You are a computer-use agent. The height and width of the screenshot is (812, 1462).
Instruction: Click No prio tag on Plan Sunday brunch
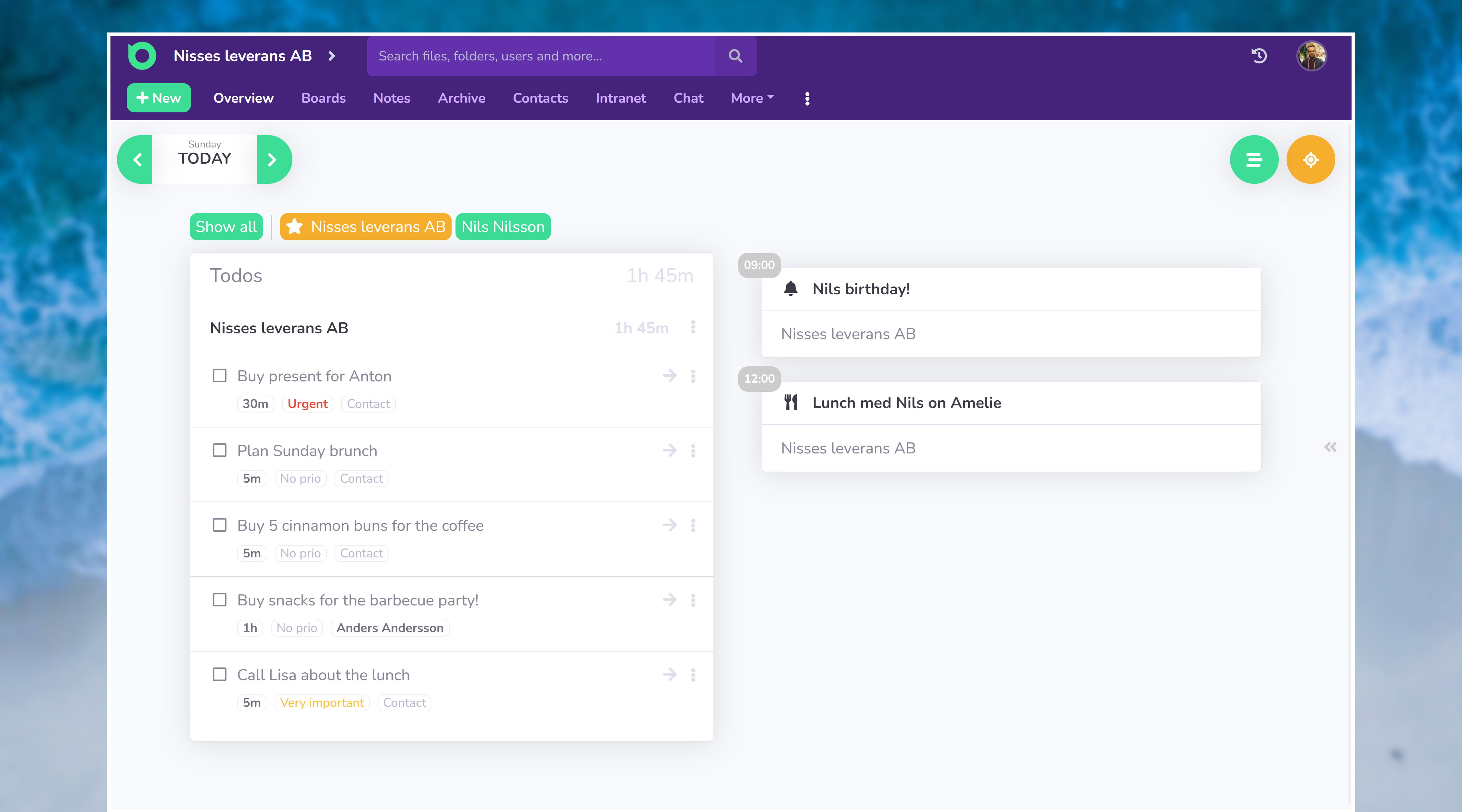click(x=300, y=478)
